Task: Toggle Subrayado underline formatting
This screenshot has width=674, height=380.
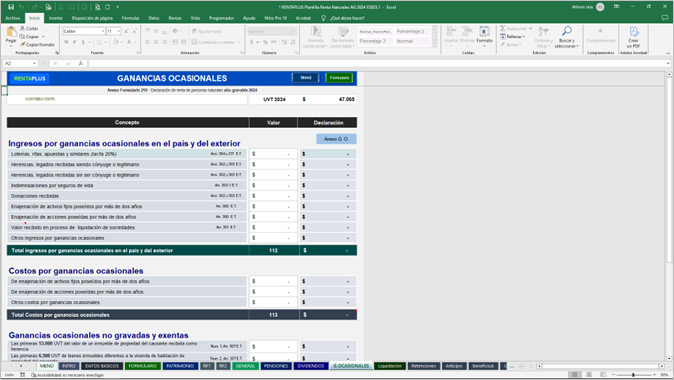Action: point(83,42)
